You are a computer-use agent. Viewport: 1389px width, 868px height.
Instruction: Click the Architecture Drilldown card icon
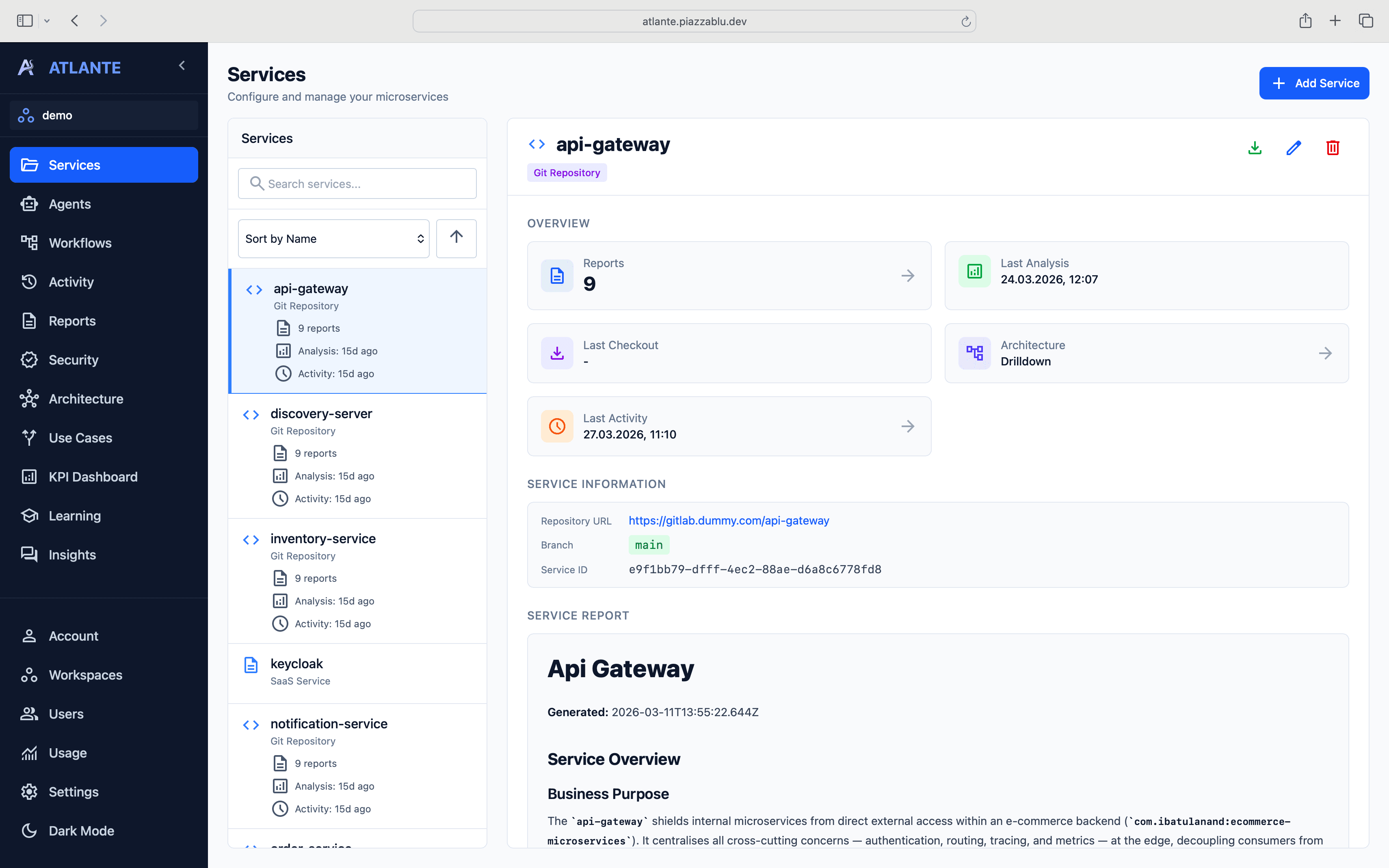[x=974, y=352]
